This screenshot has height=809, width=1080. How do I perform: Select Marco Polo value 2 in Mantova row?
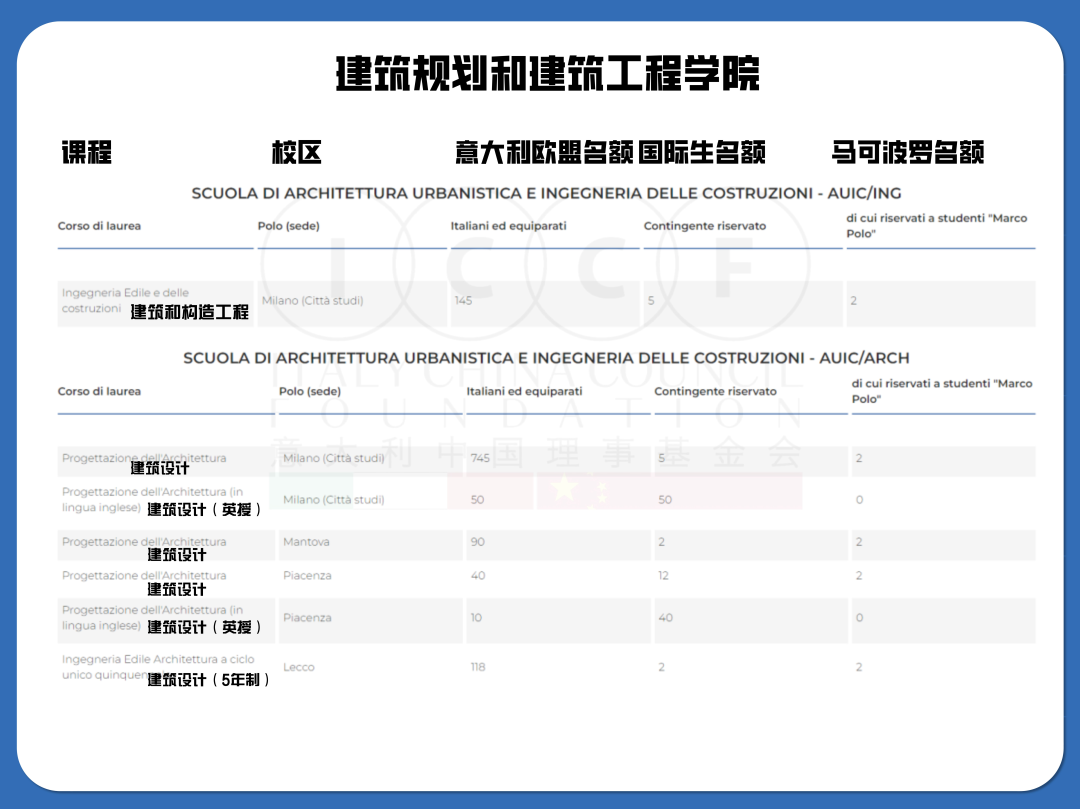coord(859,542)
